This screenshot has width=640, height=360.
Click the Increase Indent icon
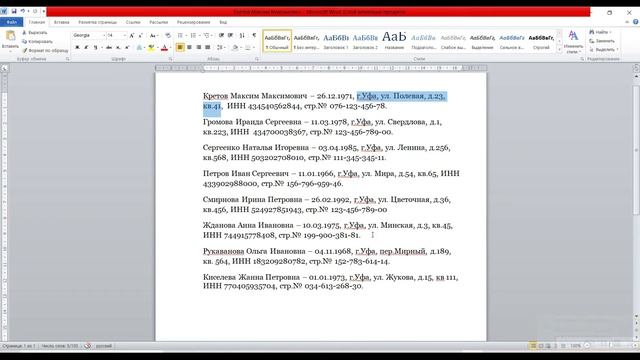pyautogui.click(x=231, y=36)
